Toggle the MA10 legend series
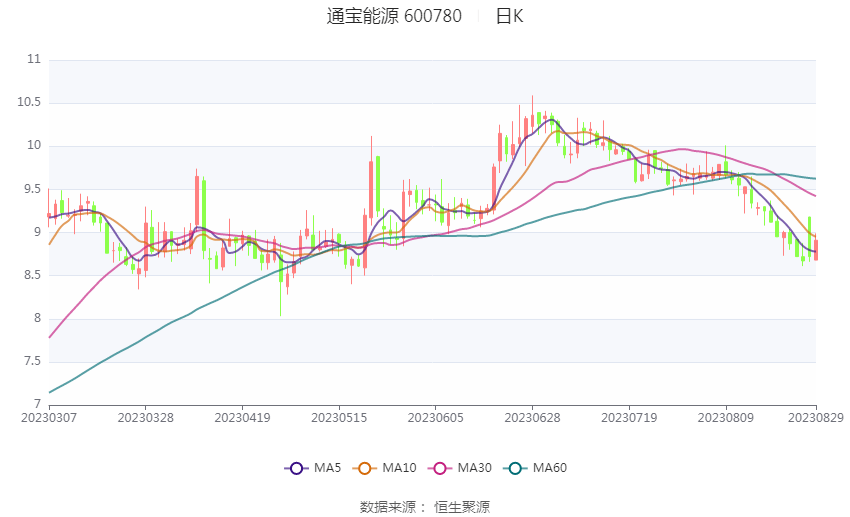Image resolution: width=850 pixels, height=517 pixels. coord(384,468)
